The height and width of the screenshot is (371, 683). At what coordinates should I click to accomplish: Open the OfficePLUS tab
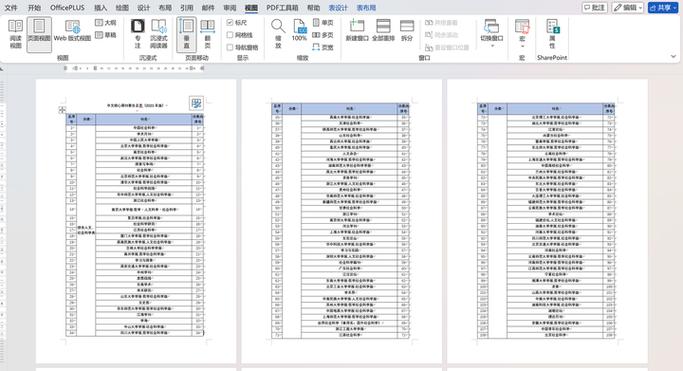tap(68, 8)
